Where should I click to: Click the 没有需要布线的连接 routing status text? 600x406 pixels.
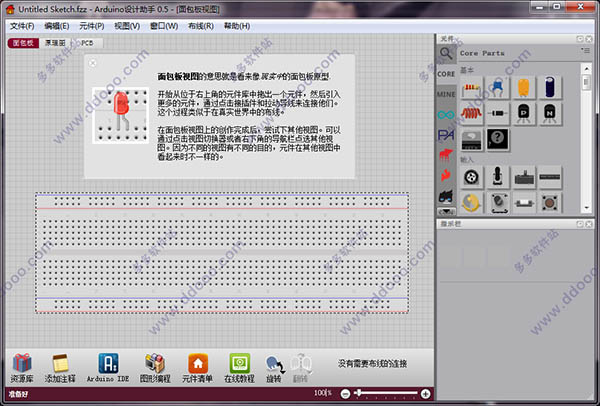[x=372, y=364]
